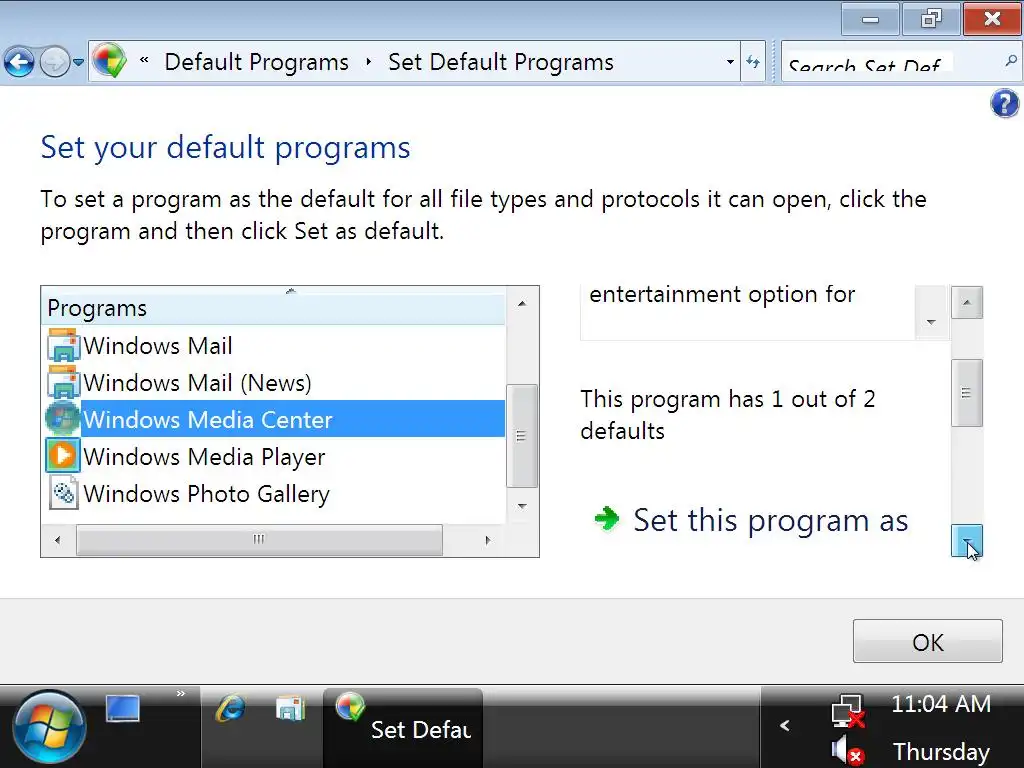Go to Default Programs breadcrumb

[x=256, y=62]
